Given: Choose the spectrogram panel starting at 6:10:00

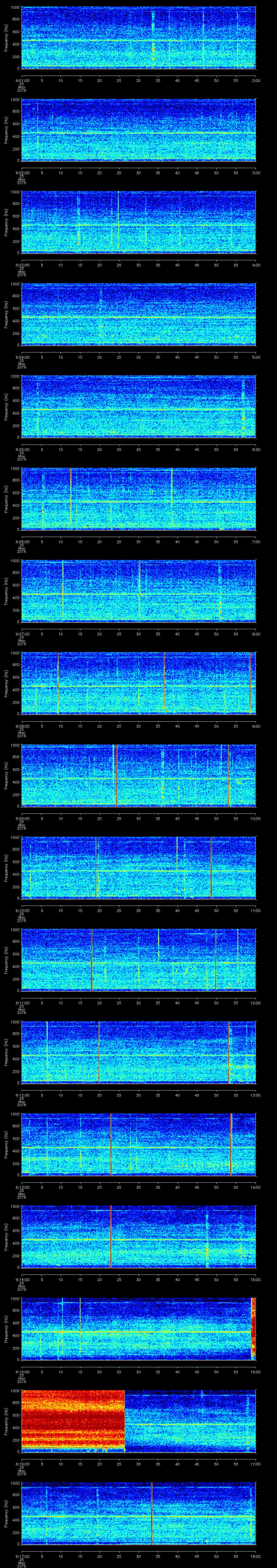Looking at the screenshot, I should tap(138, 868).
